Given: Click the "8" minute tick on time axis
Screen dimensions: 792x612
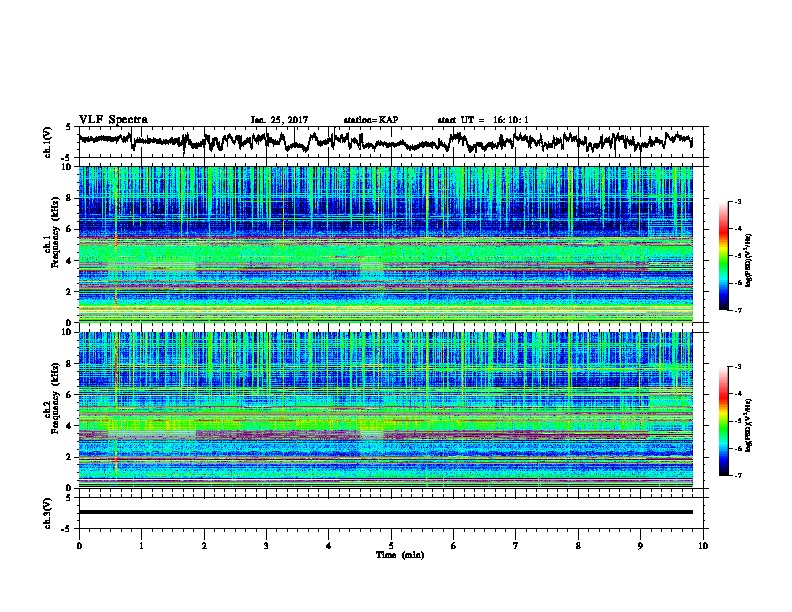Looking at the screenshot, I should [578, 545].
